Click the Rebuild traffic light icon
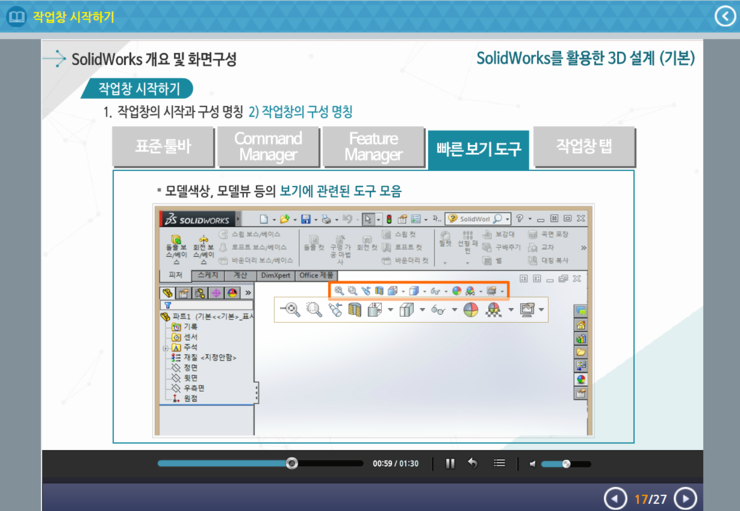Screen dimensions: 740x511 pyautogui.click(x=389, y=219)
